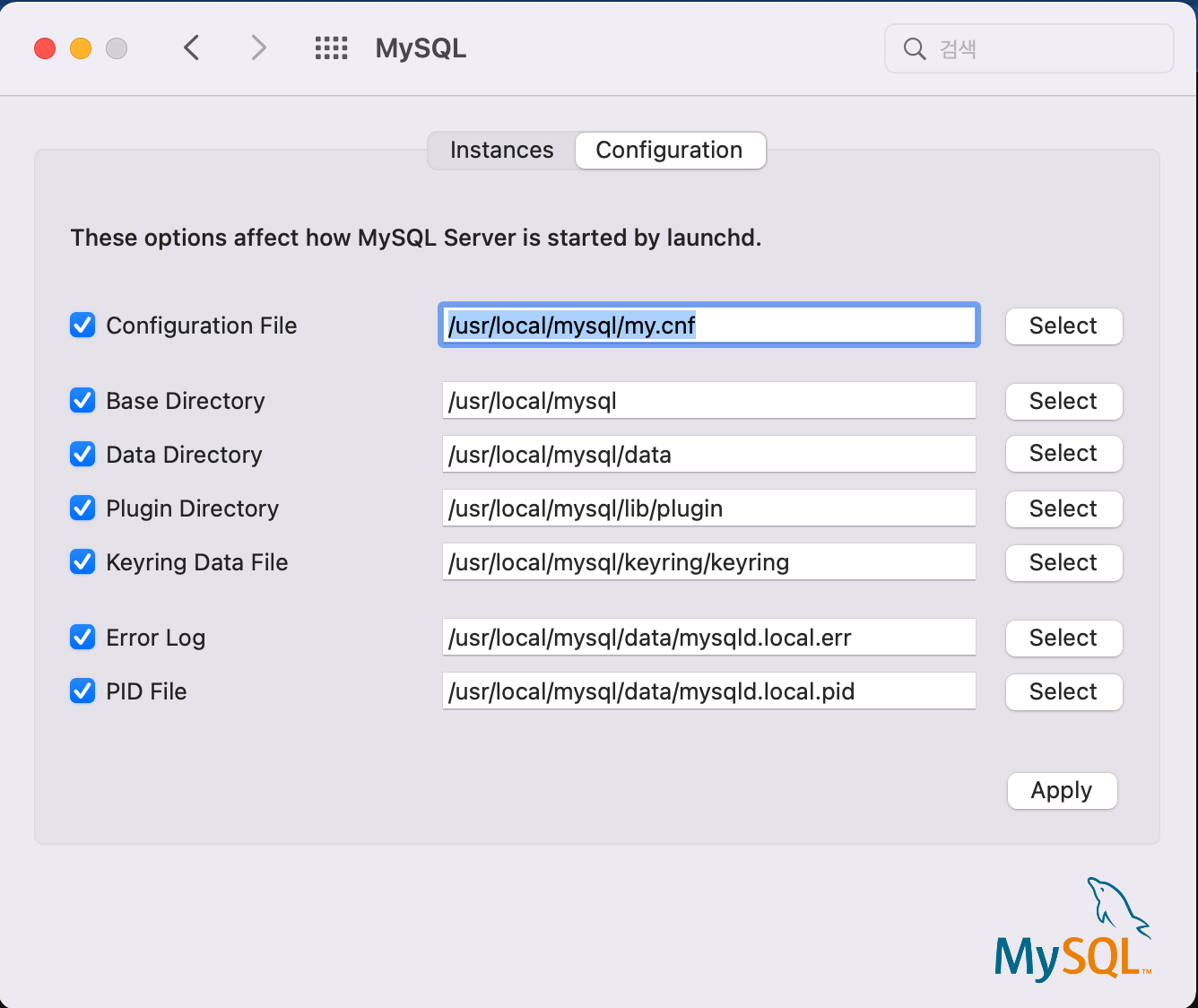Toggle the Plugin Directory checkbox
This screenshot has width=1198, height=1008.
coord(82,508)
